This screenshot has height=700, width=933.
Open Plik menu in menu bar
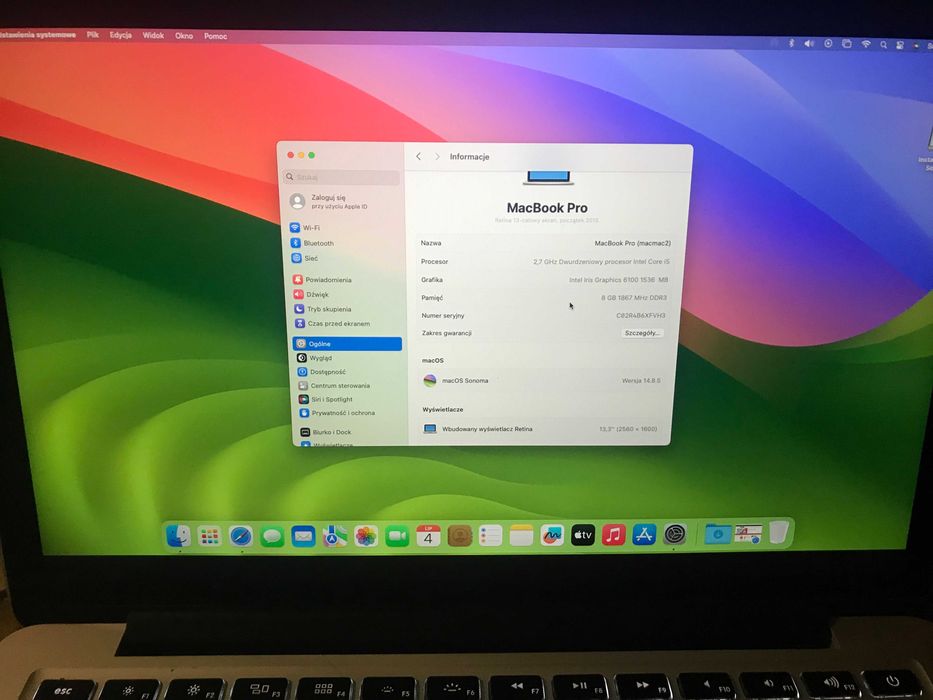click(x=93, y=35)
